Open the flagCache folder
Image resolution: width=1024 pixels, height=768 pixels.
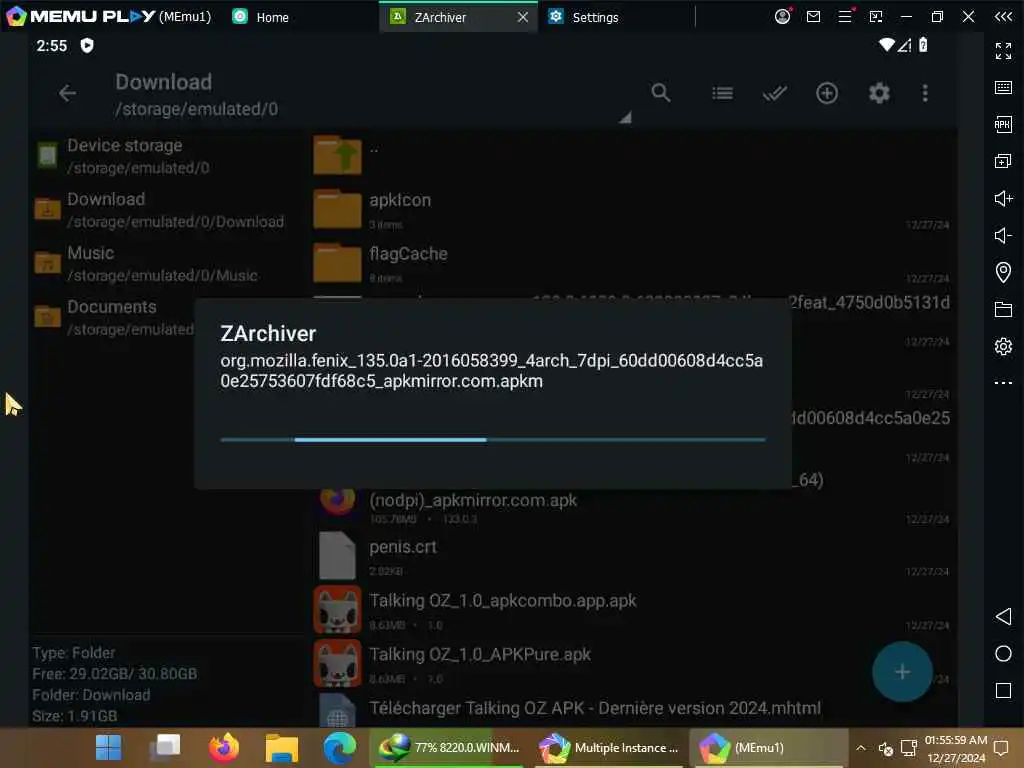click(633, 263)
